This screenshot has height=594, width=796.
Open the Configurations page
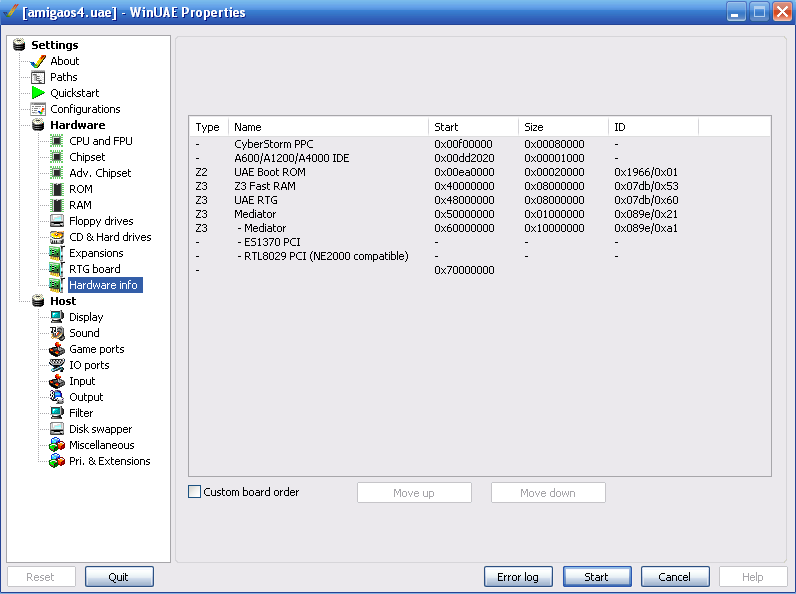85,109
